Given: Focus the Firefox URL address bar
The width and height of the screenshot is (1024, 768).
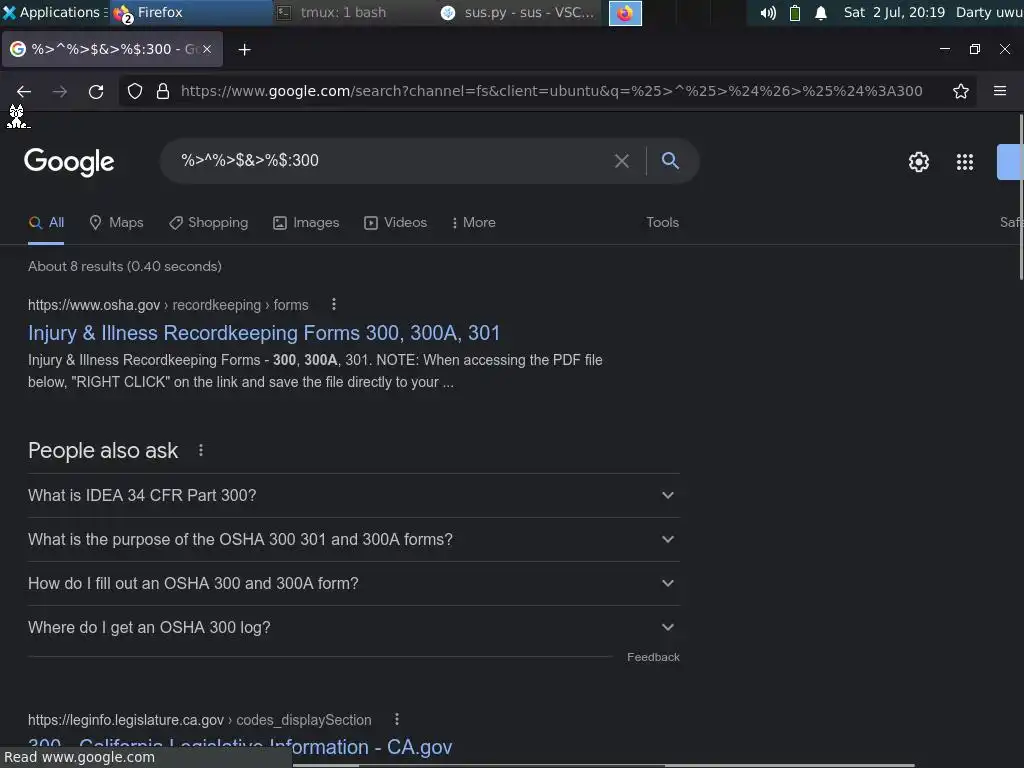Looking at the screenshot, I should 552,91.
